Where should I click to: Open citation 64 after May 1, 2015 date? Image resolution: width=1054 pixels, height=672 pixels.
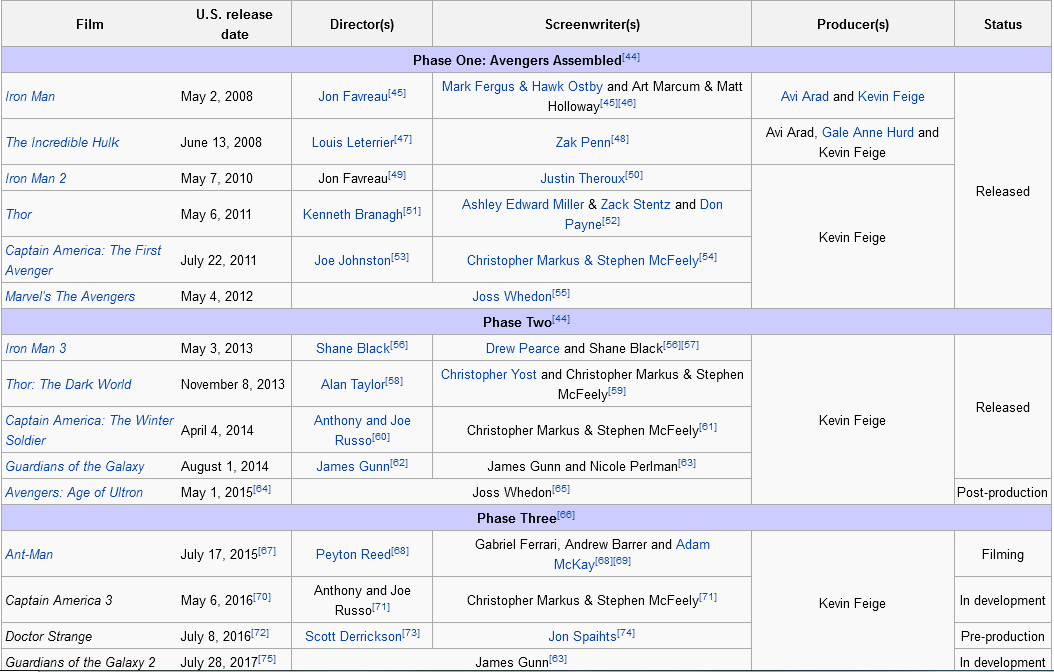click(x=262, y=489)
